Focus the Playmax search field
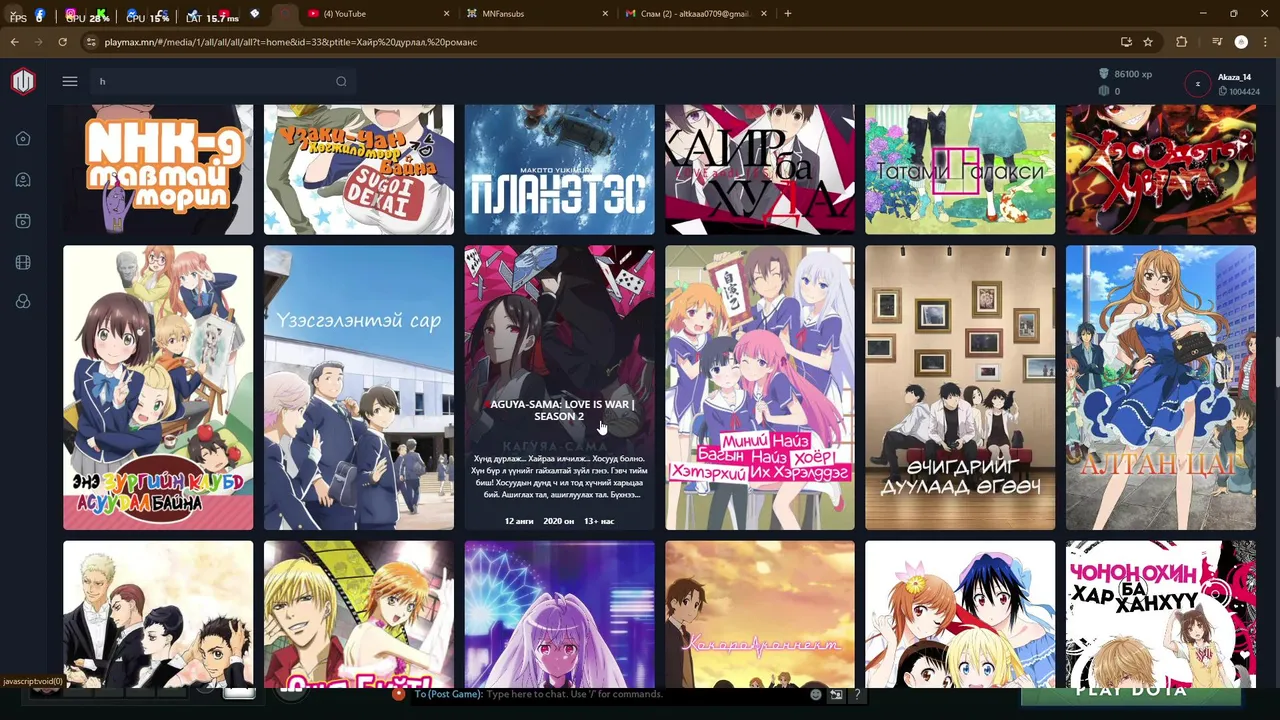The width and height of the screenshot is (1280, 720). coord(222,82)
